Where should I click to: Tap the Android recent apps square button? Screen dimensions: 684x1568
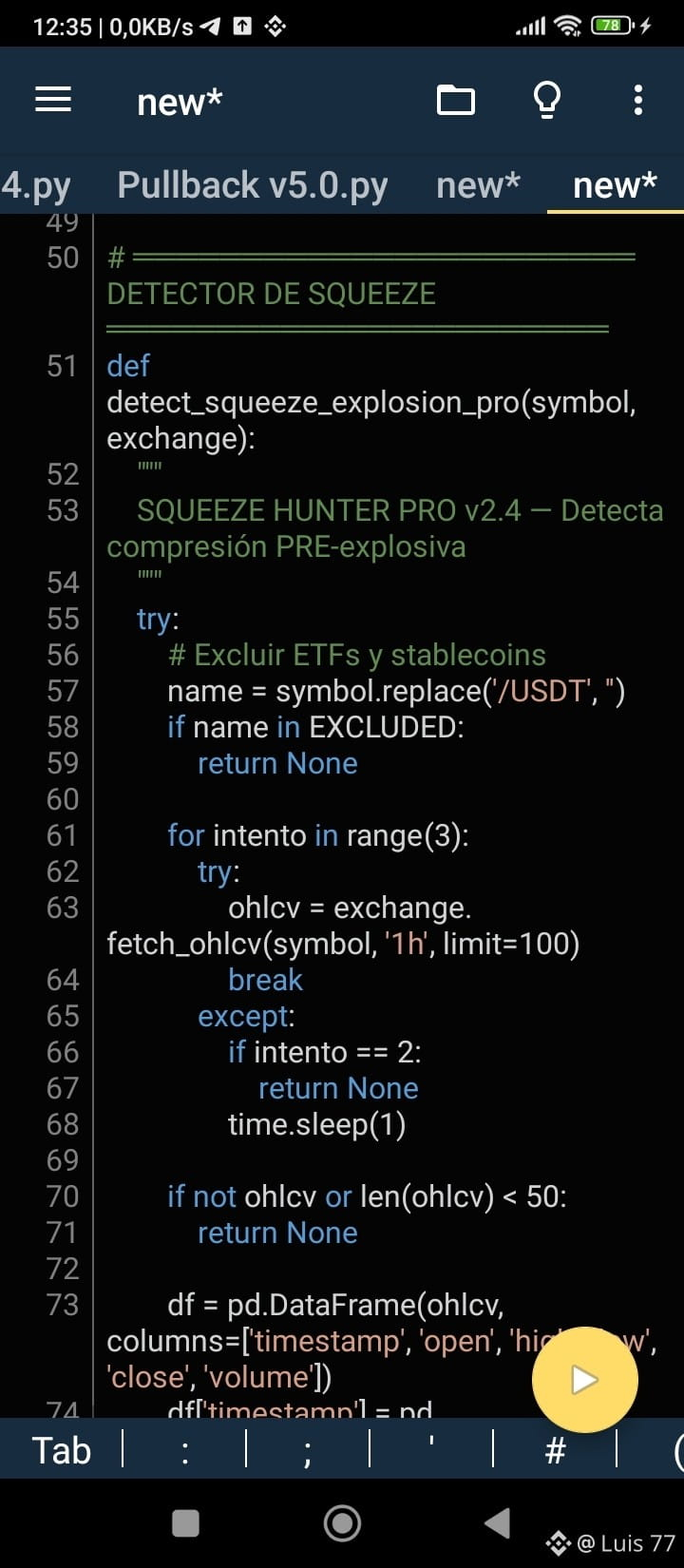pos(186,1523)
